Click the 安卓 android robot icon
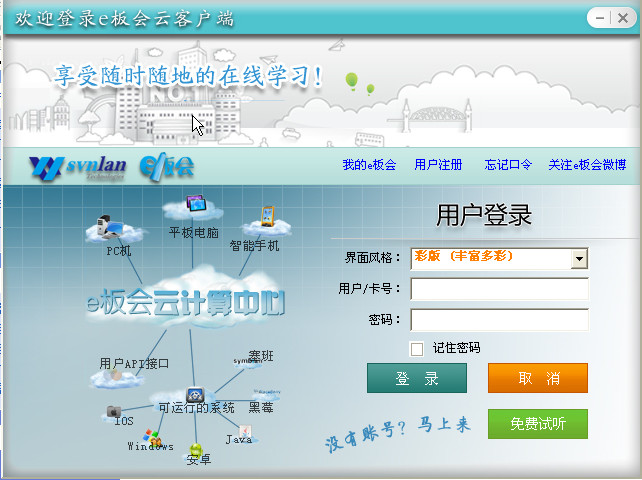This screenshot has width=642, height=480. pyautogui.click(x=196, y=450)
